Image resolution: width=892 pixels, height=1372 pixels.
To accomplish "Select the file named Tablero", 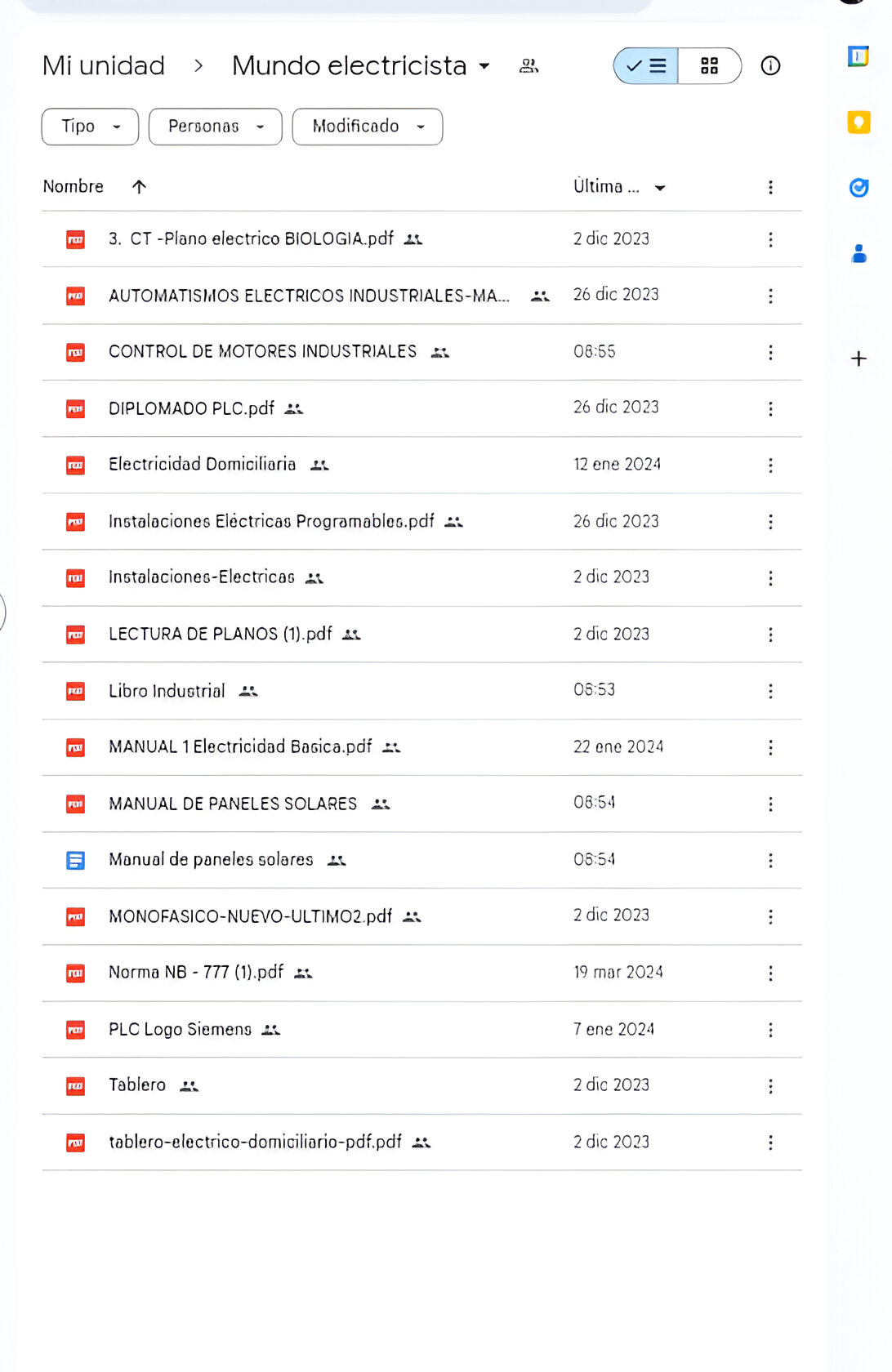I will pyautogui.click(x=421, y=1086).
